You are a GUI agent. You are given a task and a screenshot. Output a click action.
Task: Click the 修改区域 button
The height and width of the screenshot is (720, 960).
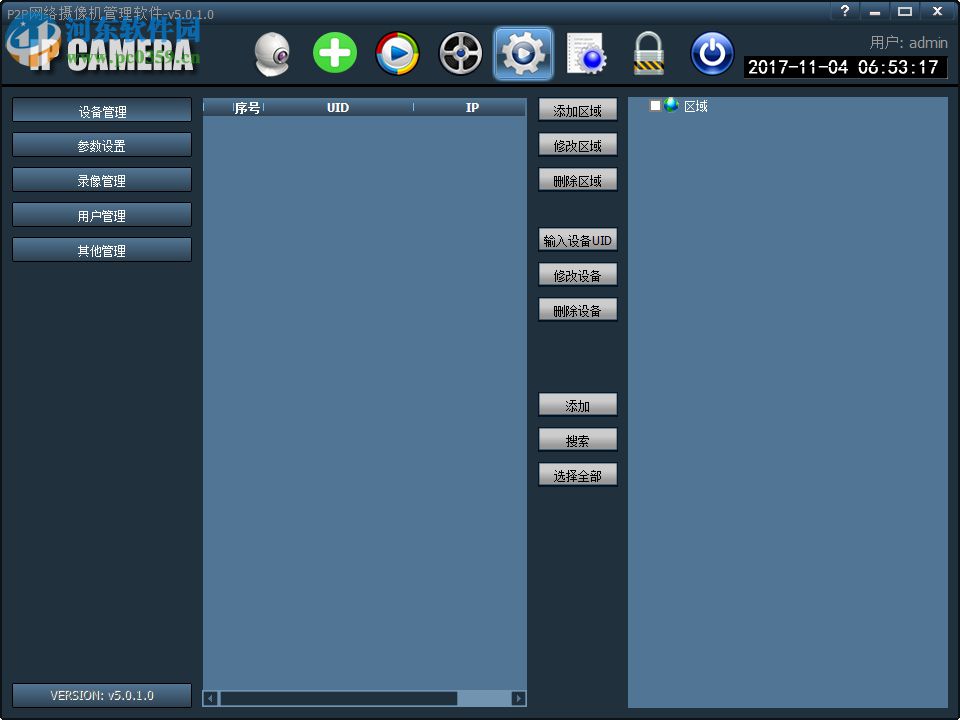[577, 146]
